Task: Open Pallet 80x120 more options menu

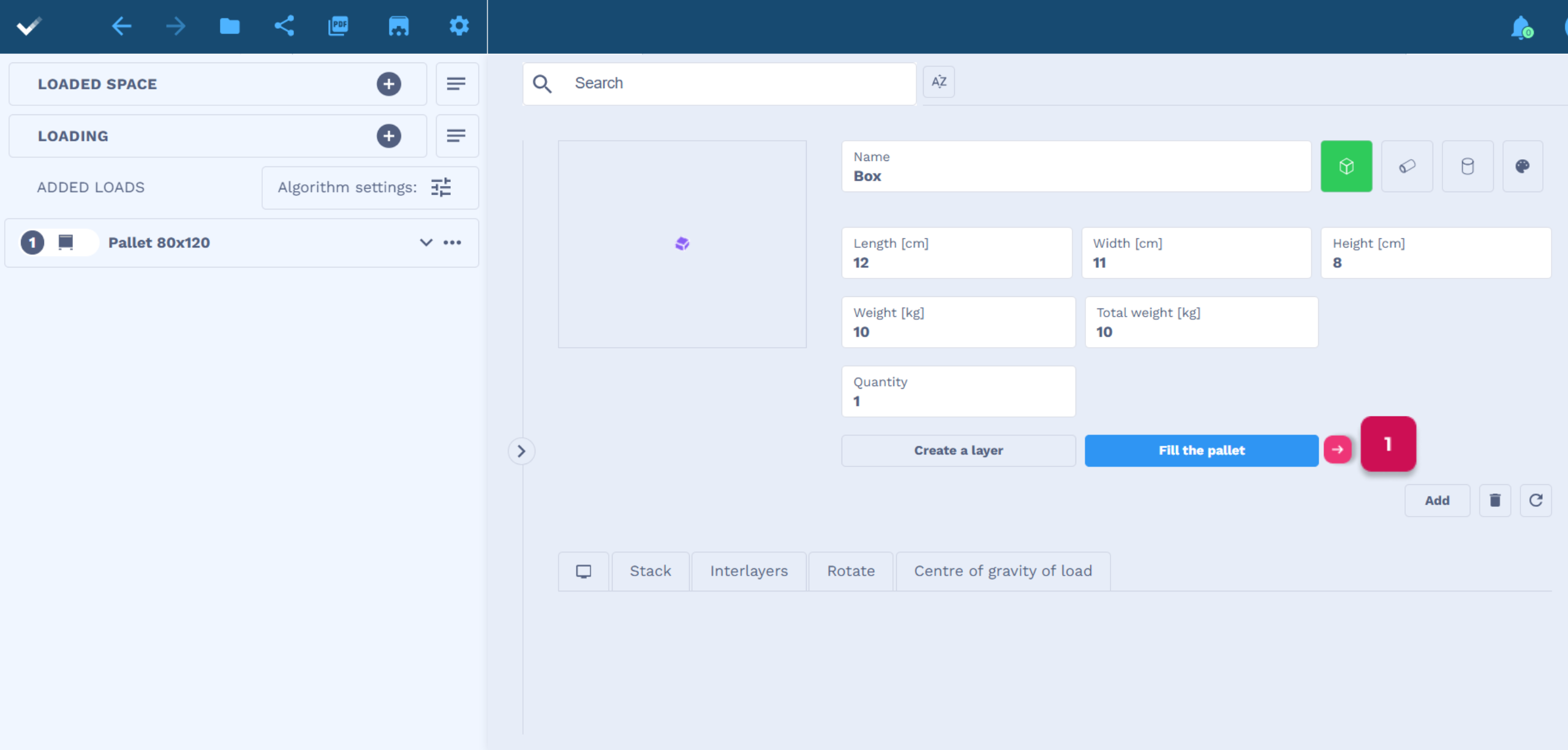Action: 452,242
